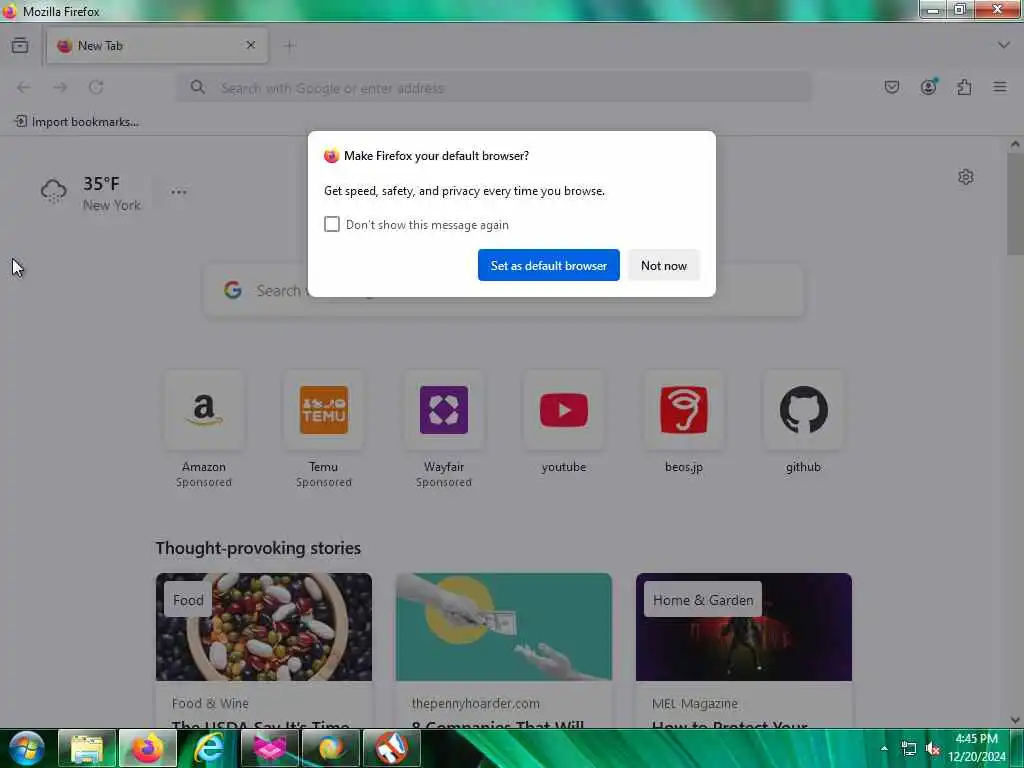Screen dimensions: 1024x768
Task: Go back with the back arrow
Action: [x=24, y=88]
